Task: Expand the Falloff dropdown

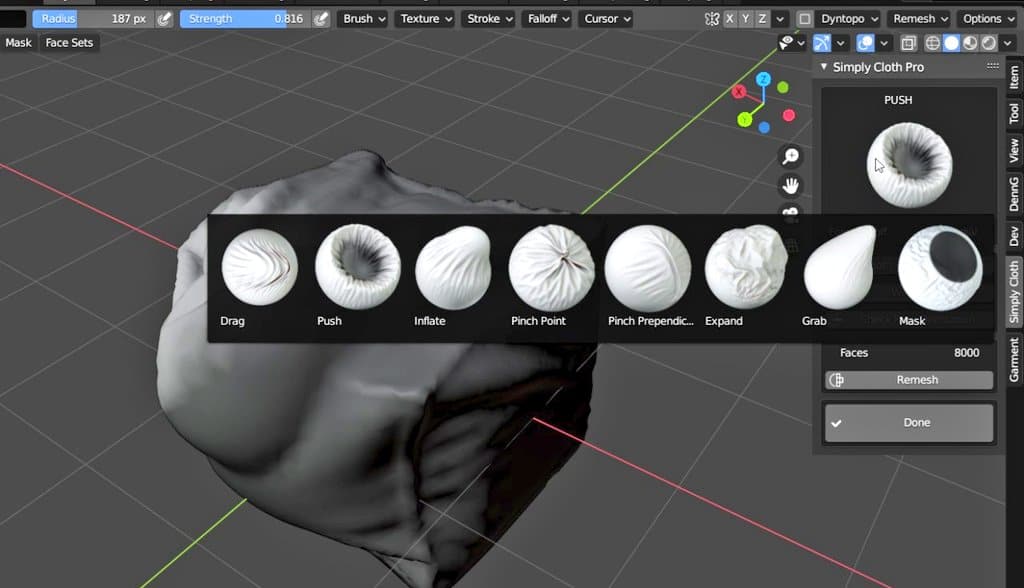Action: click(549, 19)
